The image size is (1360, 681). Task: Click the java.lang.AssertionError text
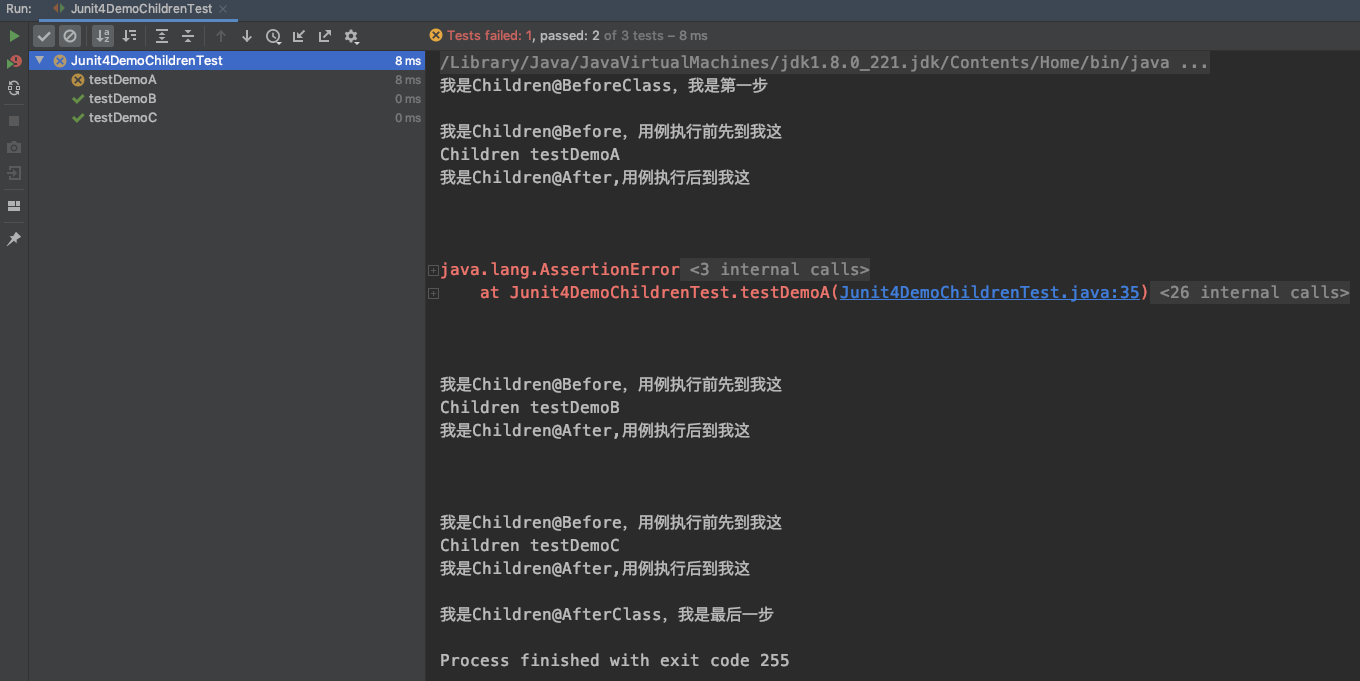pos(560,270)
